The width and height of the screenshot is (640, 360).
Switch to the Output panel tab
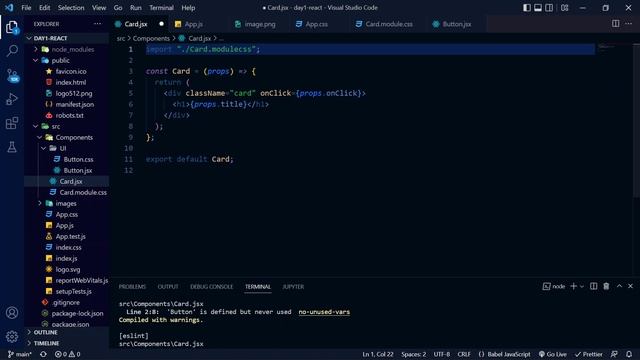pos(168,287)
